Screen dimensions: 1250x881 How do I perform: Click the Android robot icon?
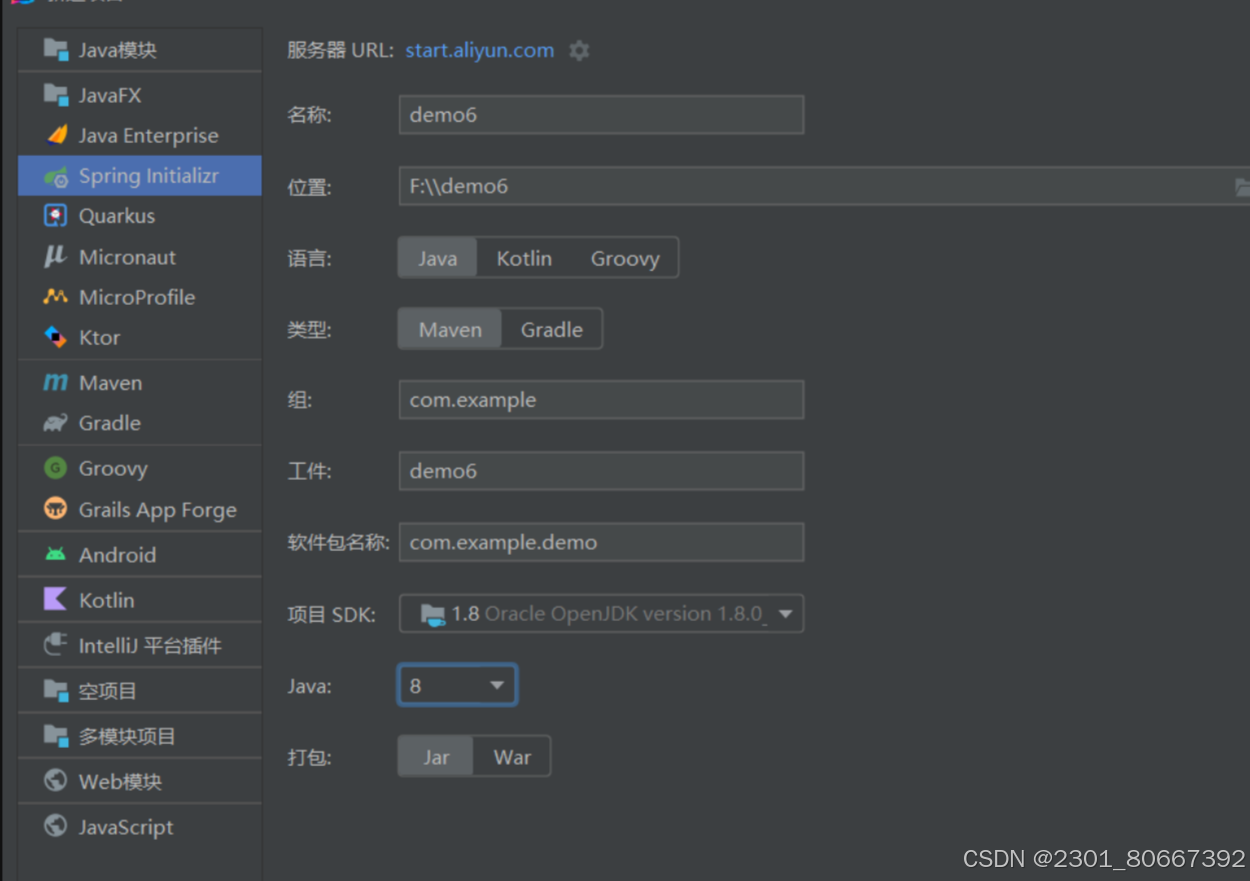(56, 554)
